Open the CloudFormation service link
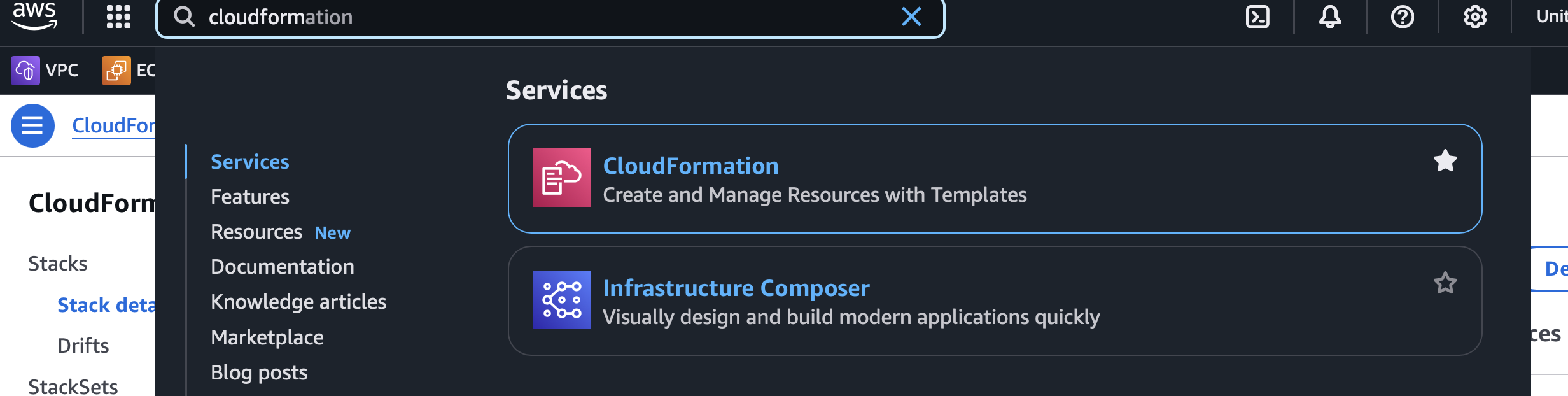The image size is (1568, 396). [690, 166]
